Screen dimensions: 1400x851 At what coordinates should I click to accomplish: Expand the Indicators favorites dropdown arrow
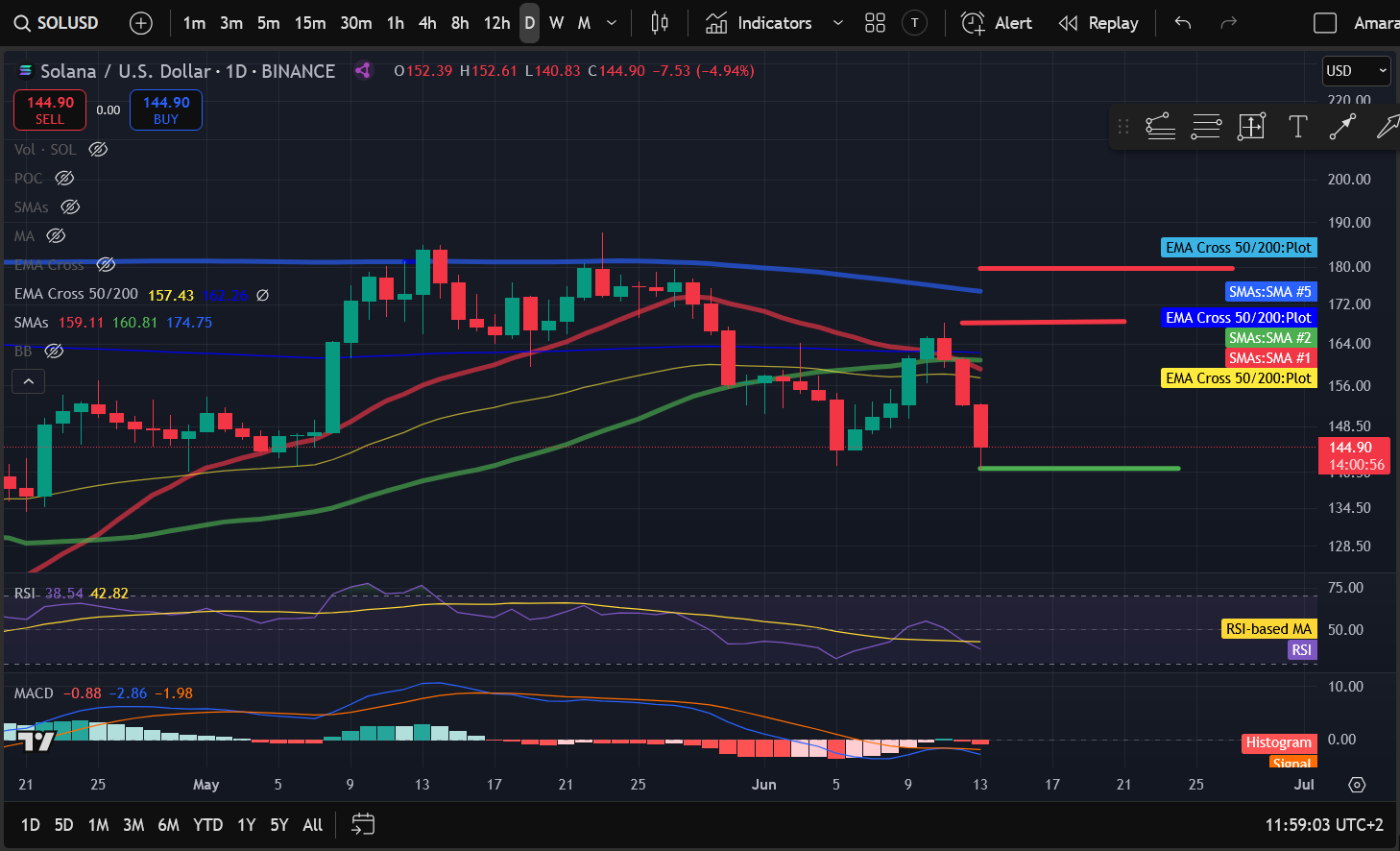838,23
